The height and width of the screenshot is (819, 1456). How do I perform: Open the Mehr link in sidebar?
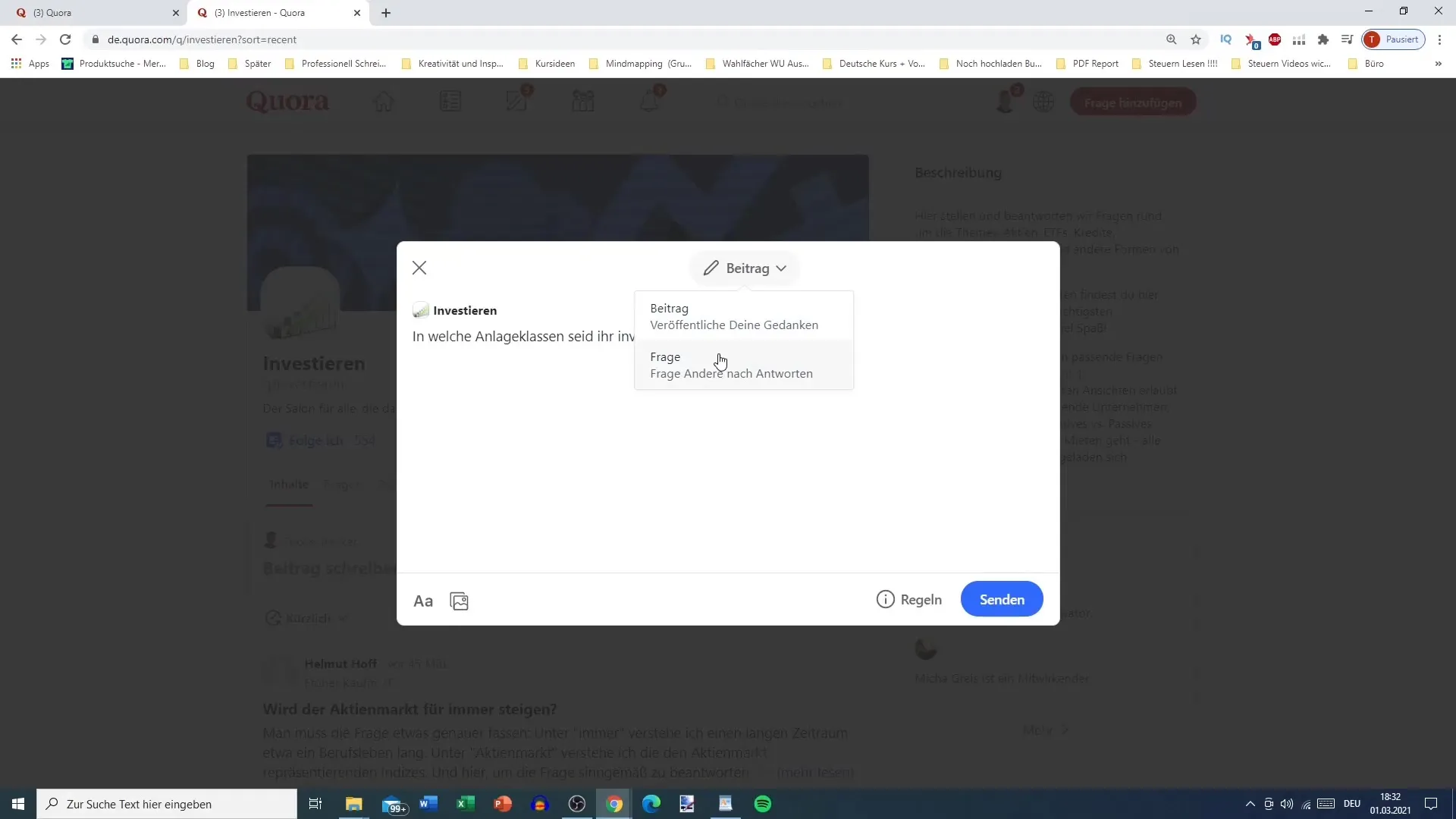coord(1045,730)
